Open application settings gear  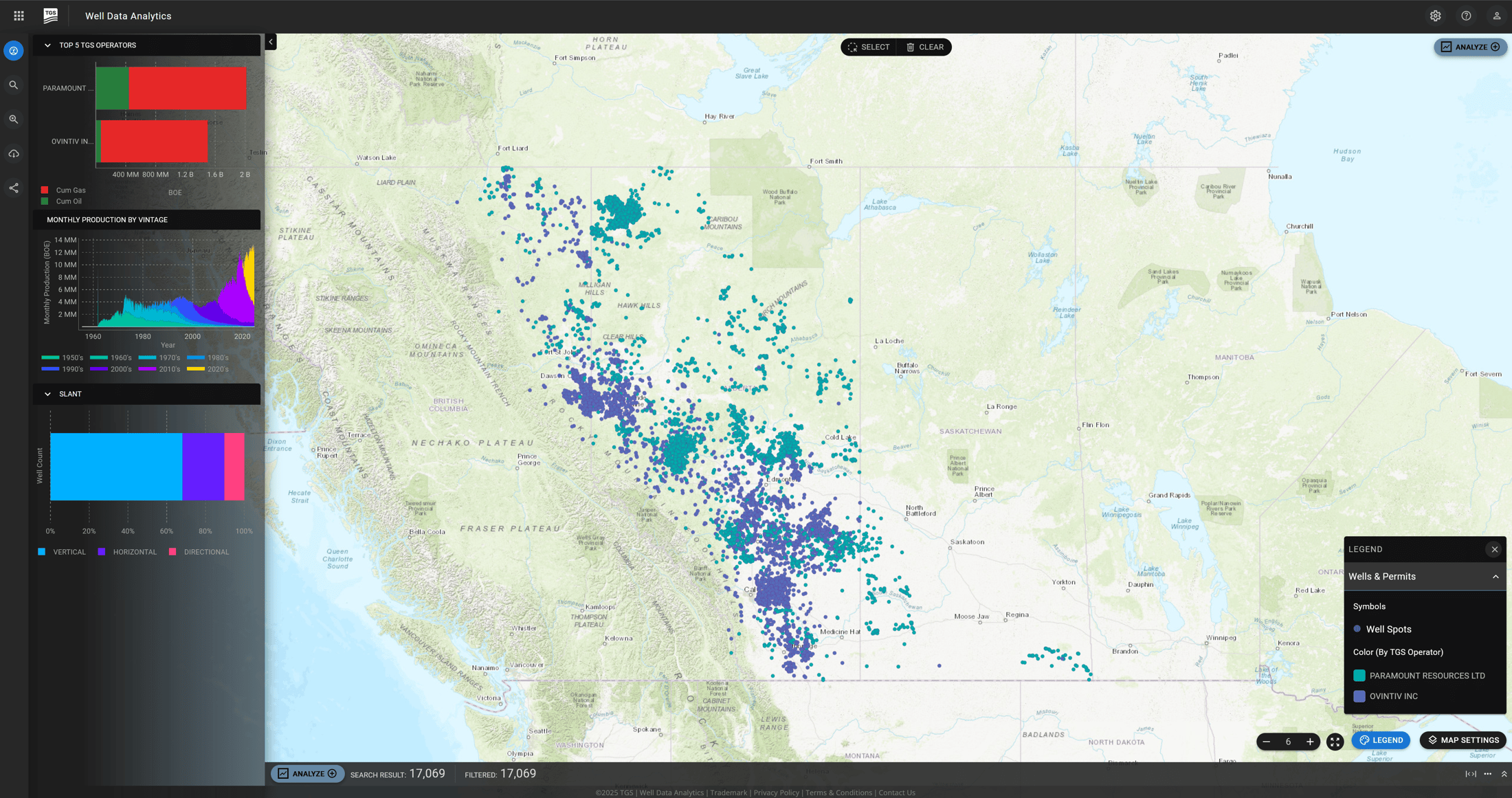1435,15
